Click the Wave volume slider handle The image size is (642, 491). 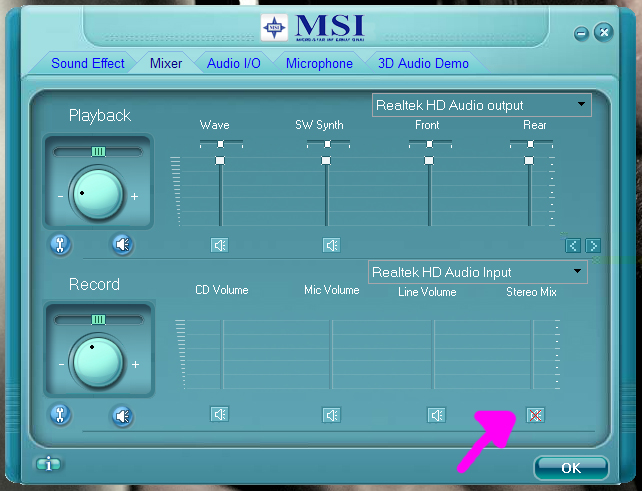click(x=220, y=161)
